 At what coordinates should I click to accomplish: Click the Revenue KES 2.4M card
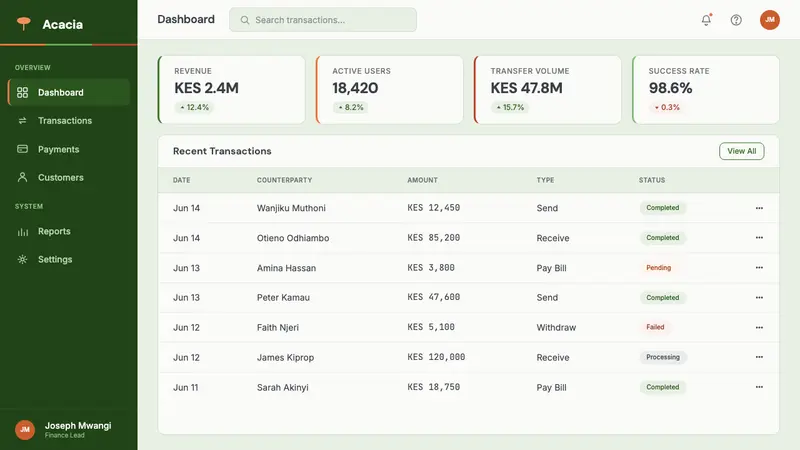(x=232, y=90)
